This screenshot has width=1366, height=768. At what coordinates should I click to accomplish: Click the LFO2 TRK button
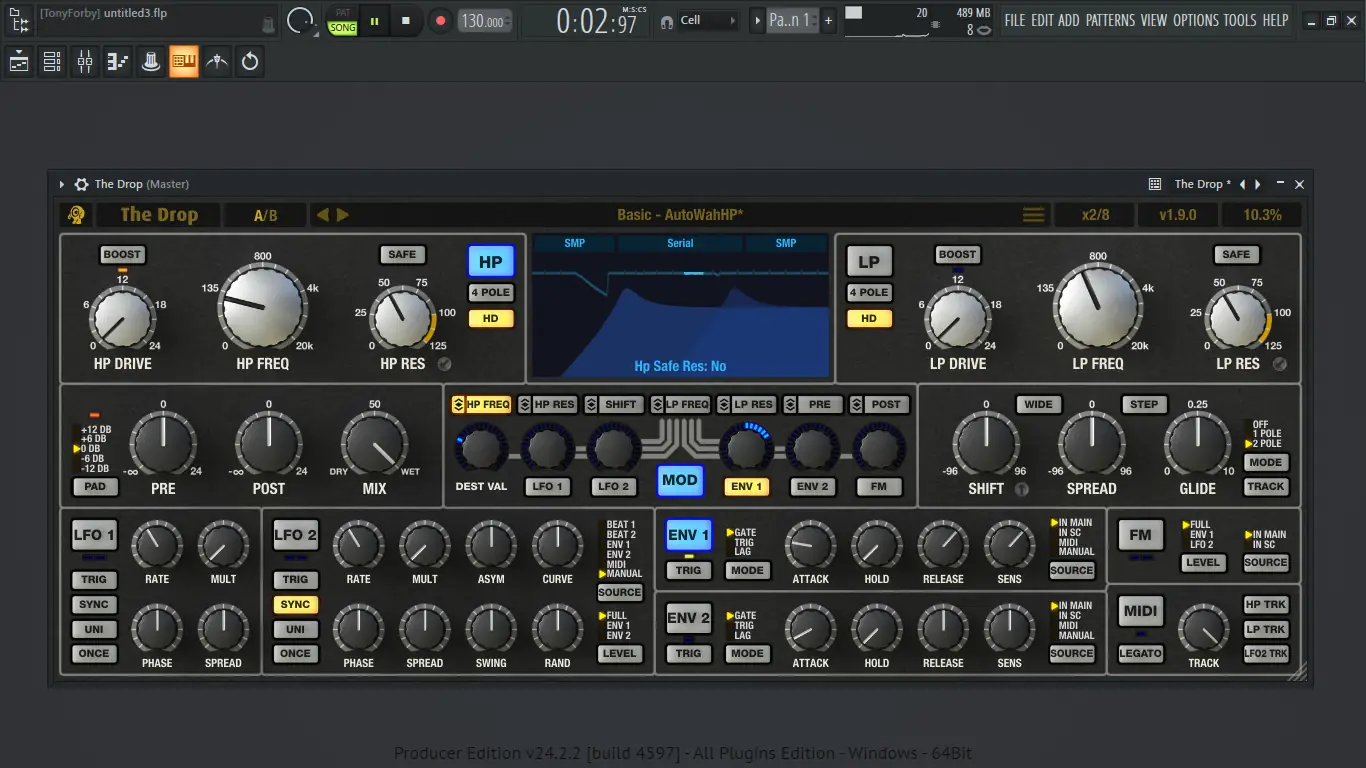point(1266,653)
